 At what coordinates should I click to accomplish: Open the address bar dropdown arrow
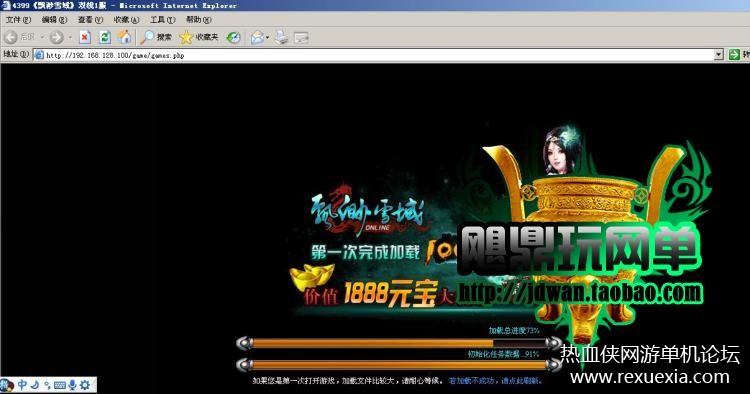pyautogui.click(x=719, y=55)
